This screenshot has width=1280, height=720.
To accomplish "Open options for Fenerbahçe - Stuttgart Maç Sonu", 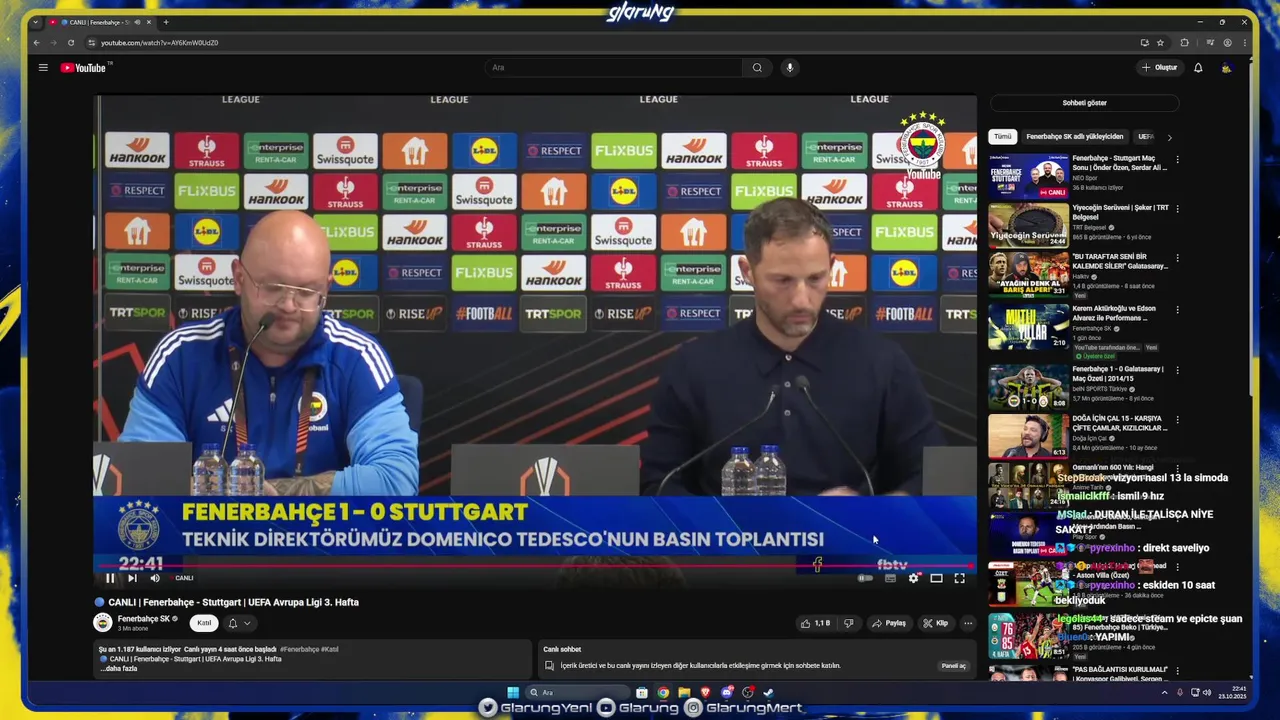I will coord(1177,160).
